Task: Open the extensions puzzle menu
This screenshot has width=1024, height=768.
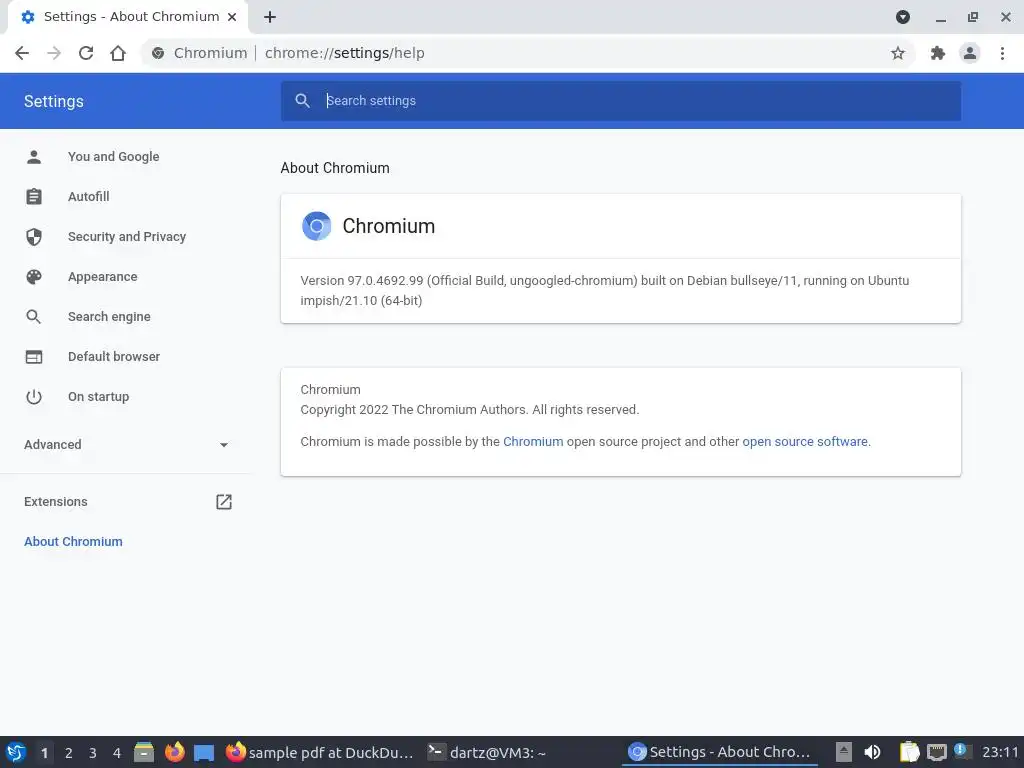Action: click(x=938, y=53)
